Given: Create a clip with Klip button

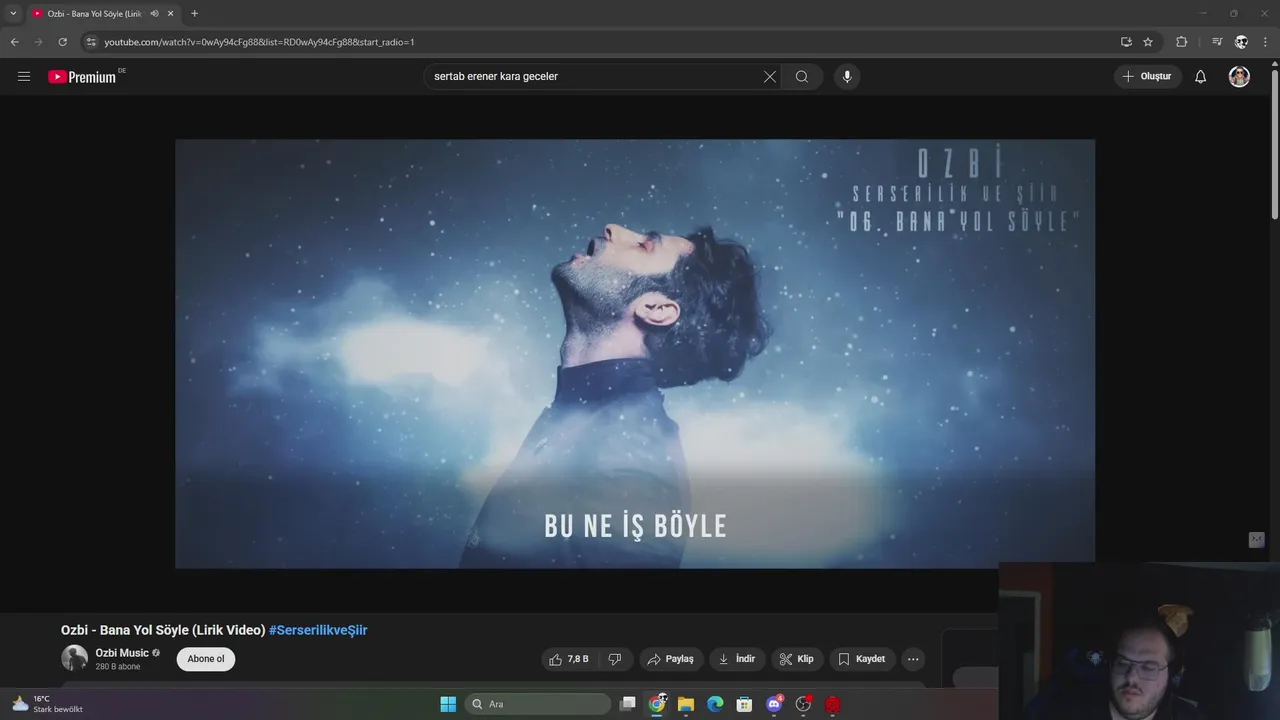Looking at the screenshot, I should (x=797, y=659).
